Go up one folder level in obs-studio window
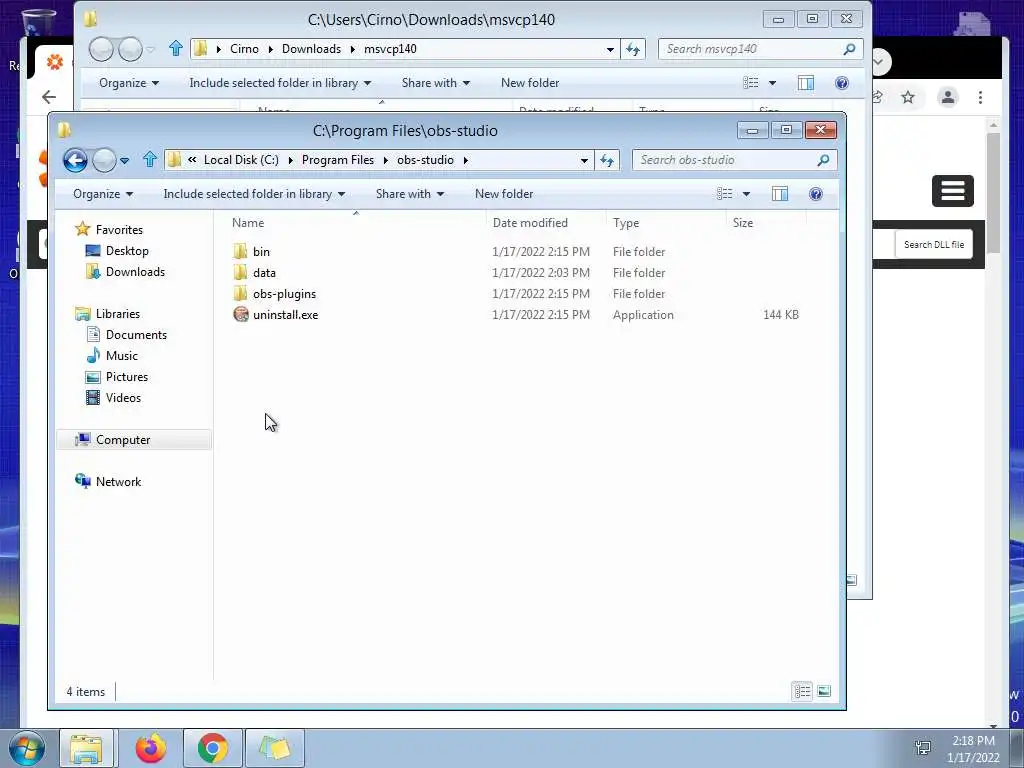This screenshot has width=1024, height=768. [150, 159]
